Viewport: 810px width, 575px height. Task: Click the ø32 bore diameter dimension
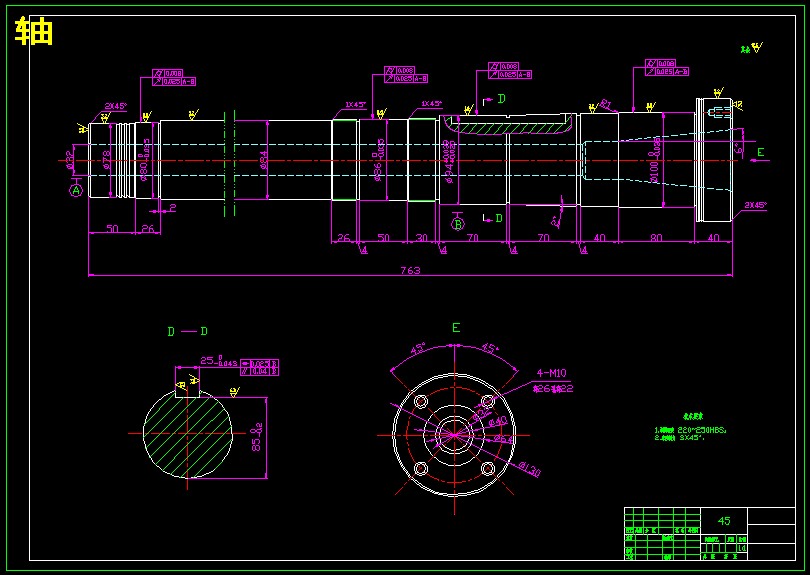71,160
